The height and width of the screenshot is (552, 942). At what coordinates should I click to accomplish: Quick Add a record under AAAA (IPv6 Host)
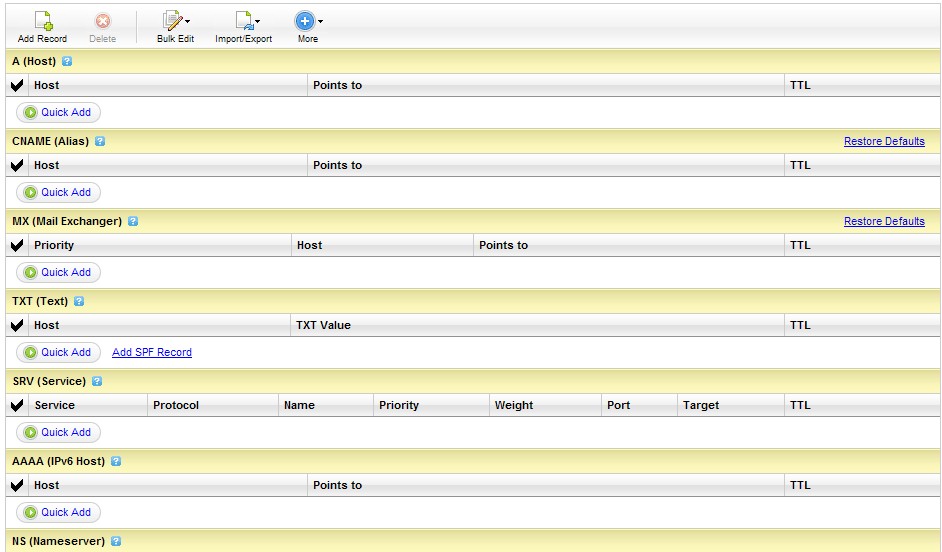(x=58, y=512)
